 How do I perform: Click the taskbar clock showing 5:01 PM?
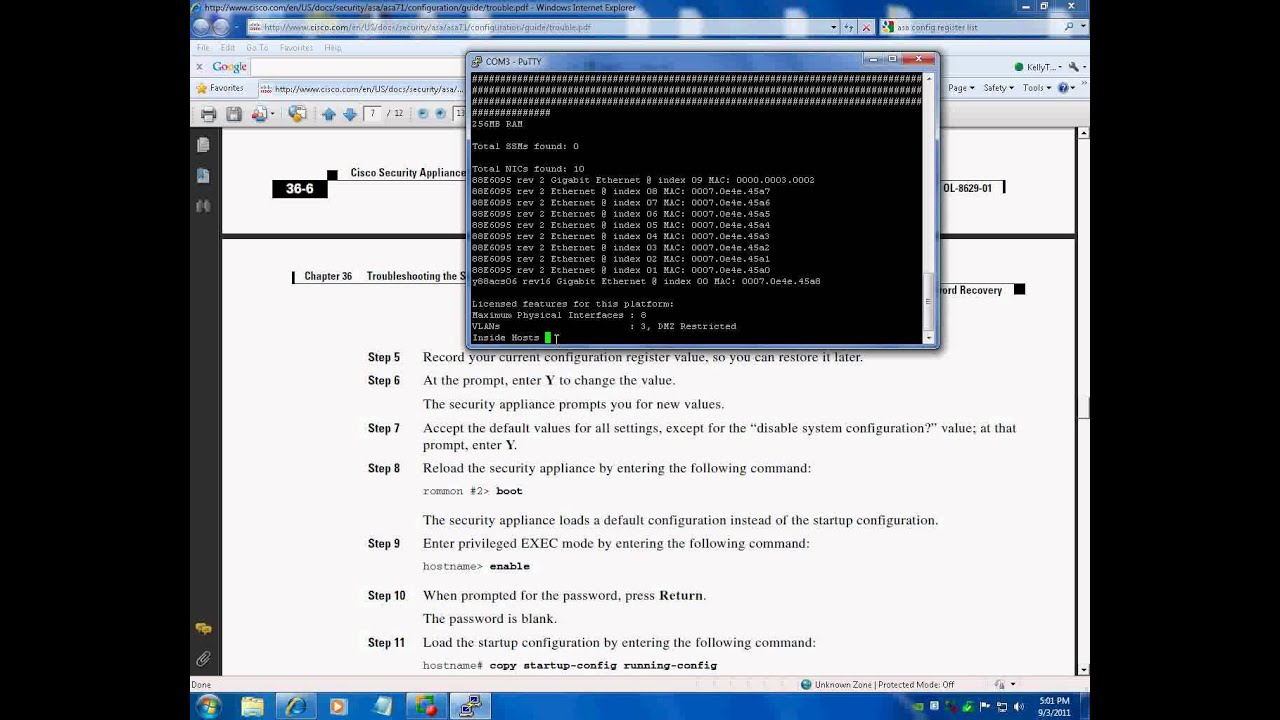click(x=1052, y=707)
